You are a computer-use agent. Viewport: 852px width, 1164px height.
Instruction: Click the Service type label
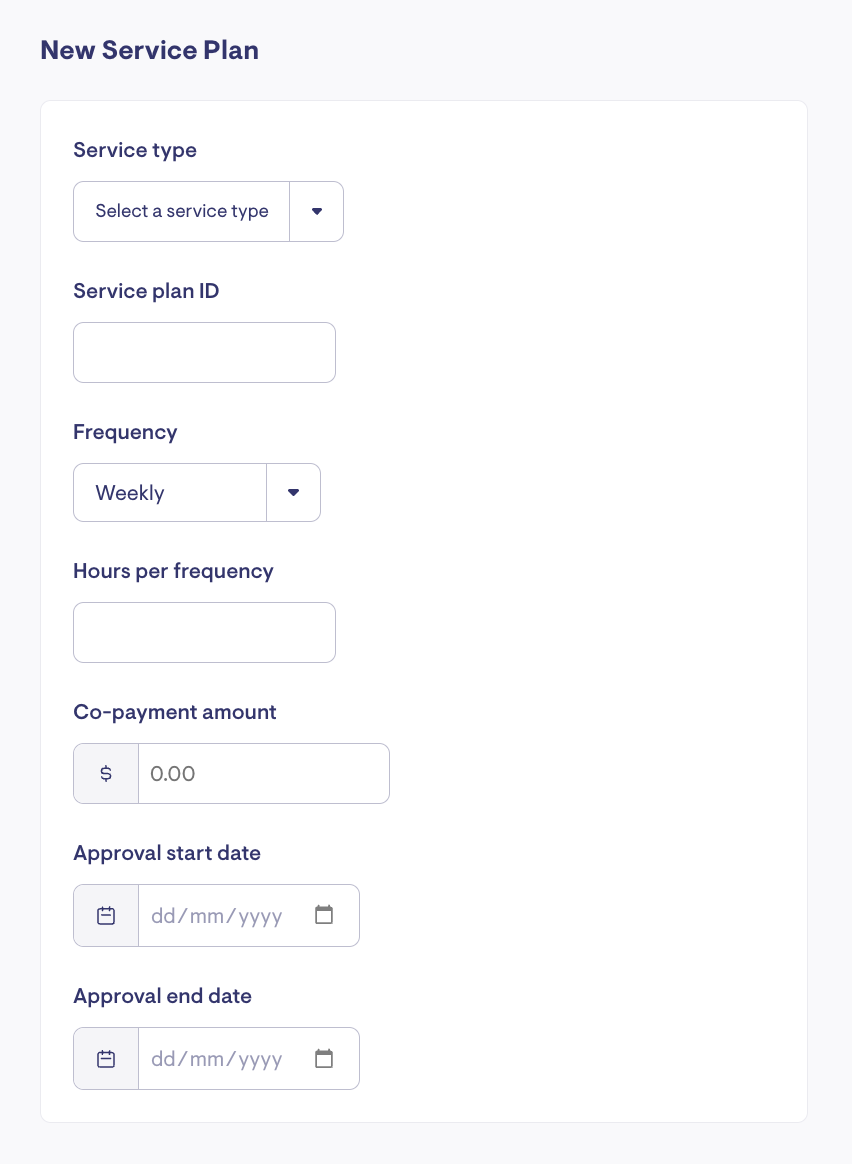point(135,150)
